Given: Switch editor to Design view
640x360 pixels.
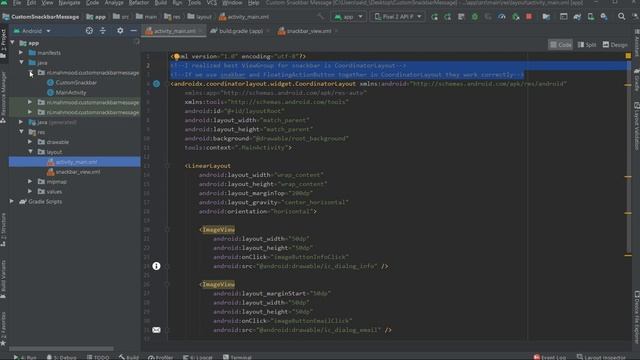Looking at the screenshot, I should [x=615, y=44].
